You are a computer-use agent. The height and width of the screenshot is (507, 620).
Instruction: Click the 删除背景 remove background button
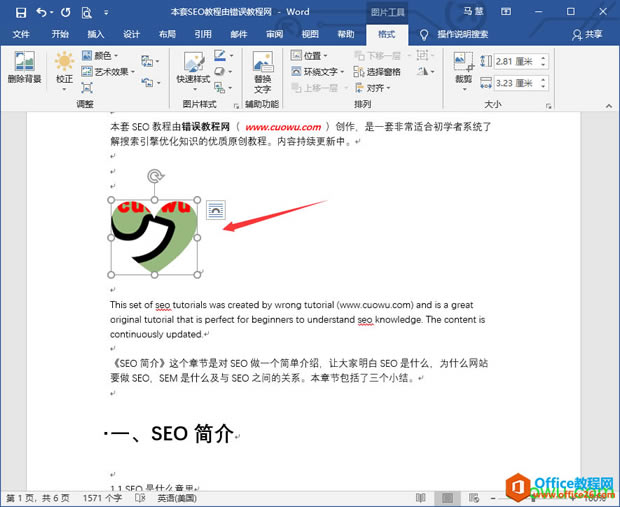(25, 67)
